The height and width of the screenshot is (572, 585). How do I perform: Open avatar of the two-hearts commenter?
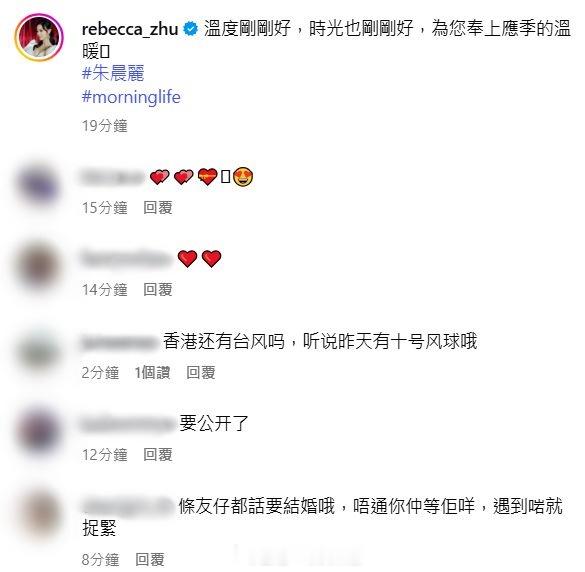tap(38, 268)
